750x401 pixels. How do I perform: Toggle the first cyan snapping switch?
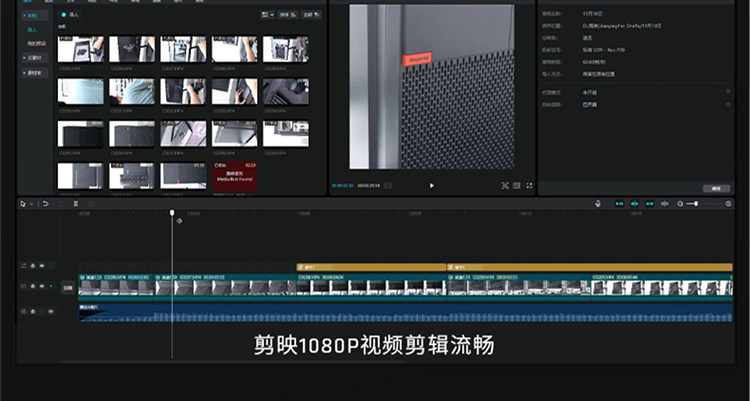coord(619,204)
